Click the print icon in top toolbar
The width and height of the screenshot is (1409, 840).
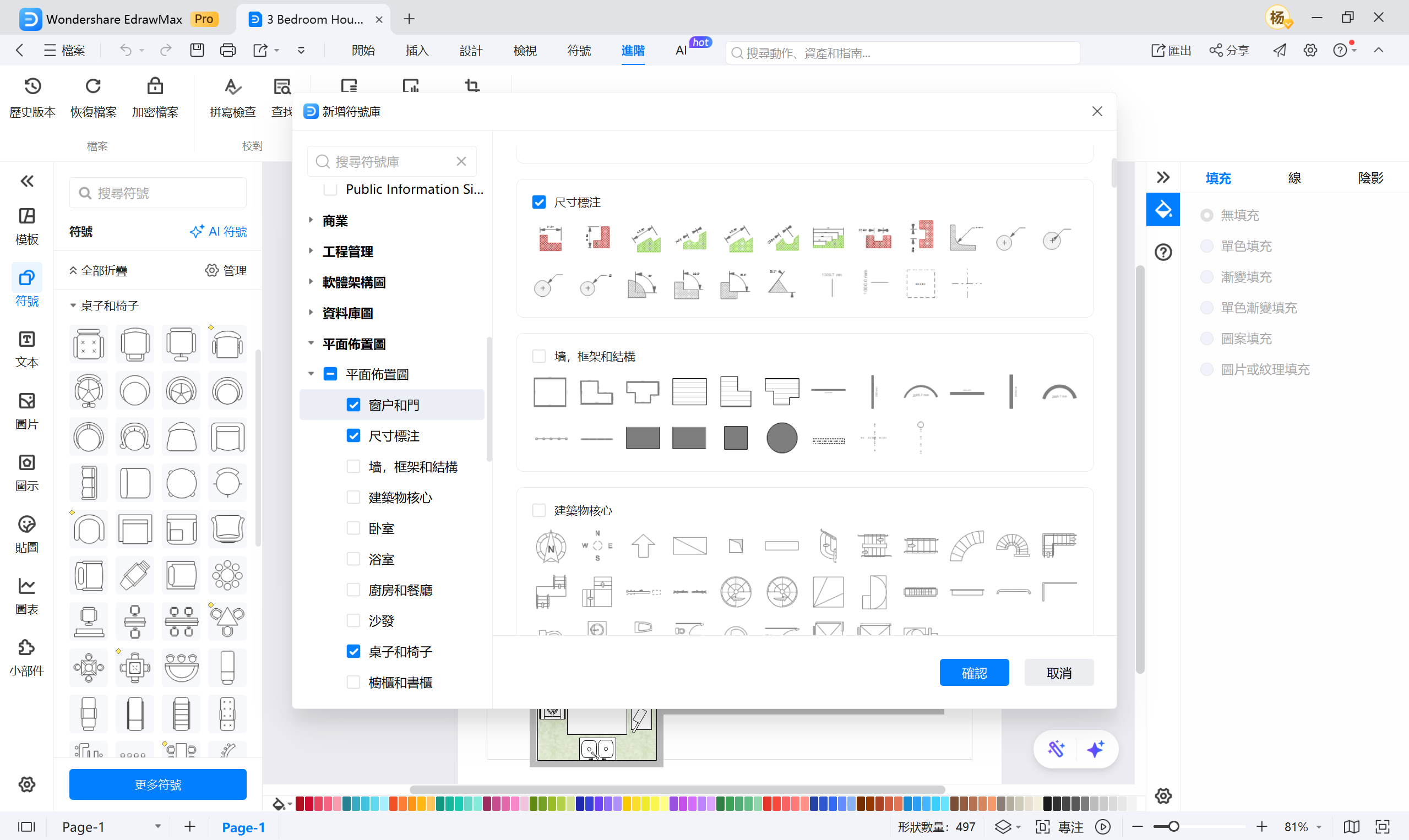pos(227,51)
